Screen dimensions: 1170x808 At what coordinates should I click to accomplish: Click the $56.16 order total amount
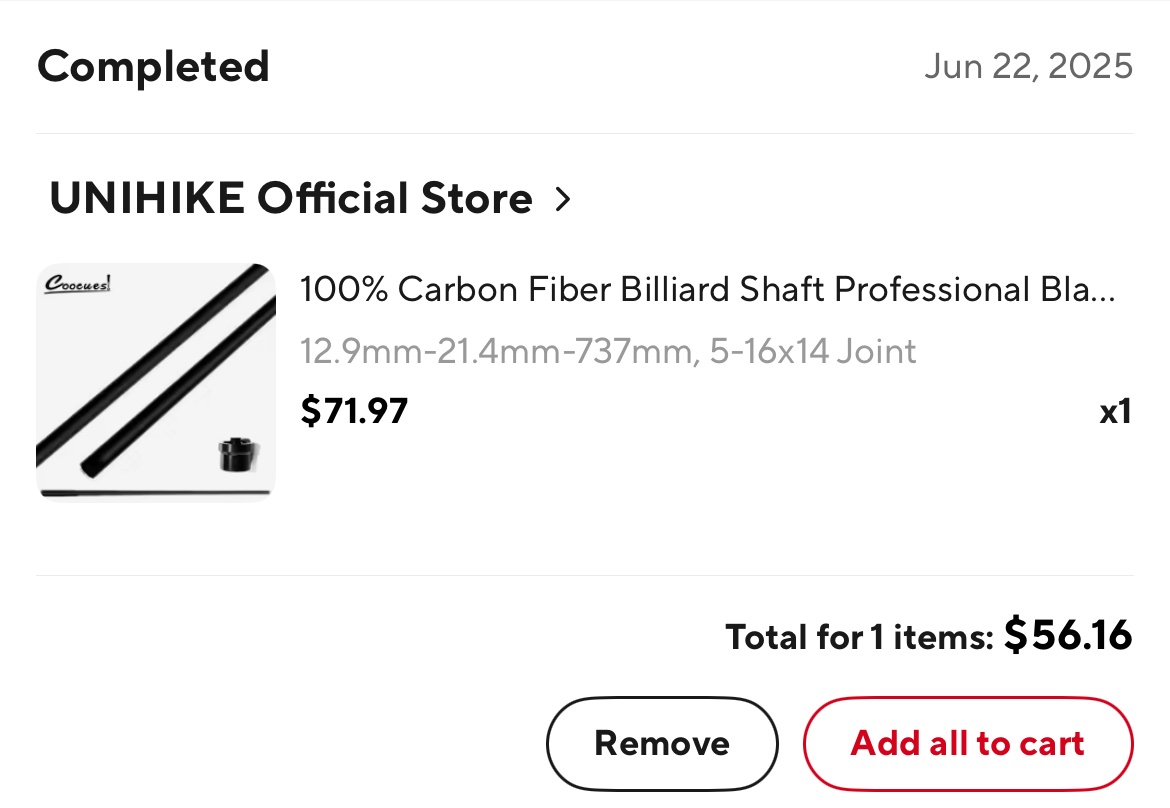[x=1068, y=635]
